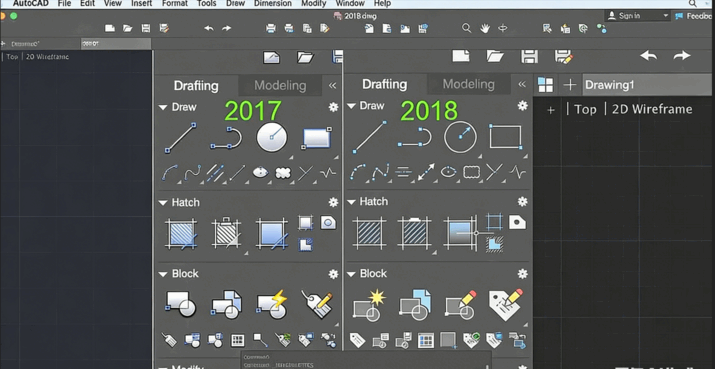This screenshot has height=369, width=715.
Task: Click the Redo arrow in large 2018 toolbar
Action: tap(682, 56)
